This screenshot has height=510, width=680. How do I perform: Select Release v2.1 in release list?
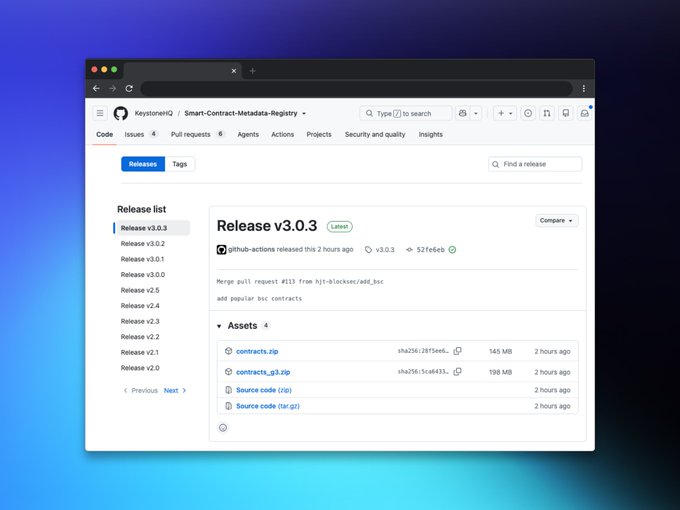click(140, 352)
